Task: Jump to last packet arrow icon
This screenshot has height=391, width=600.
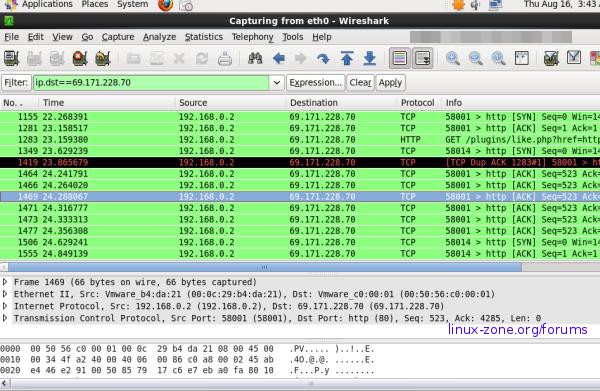Action: pyautogui.click(x=370, y=59)
